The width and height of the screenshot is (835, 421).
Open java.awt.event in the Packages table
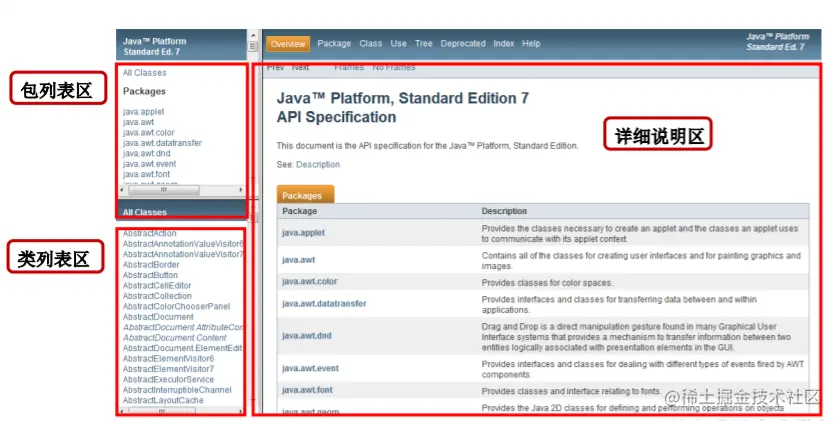310,368
